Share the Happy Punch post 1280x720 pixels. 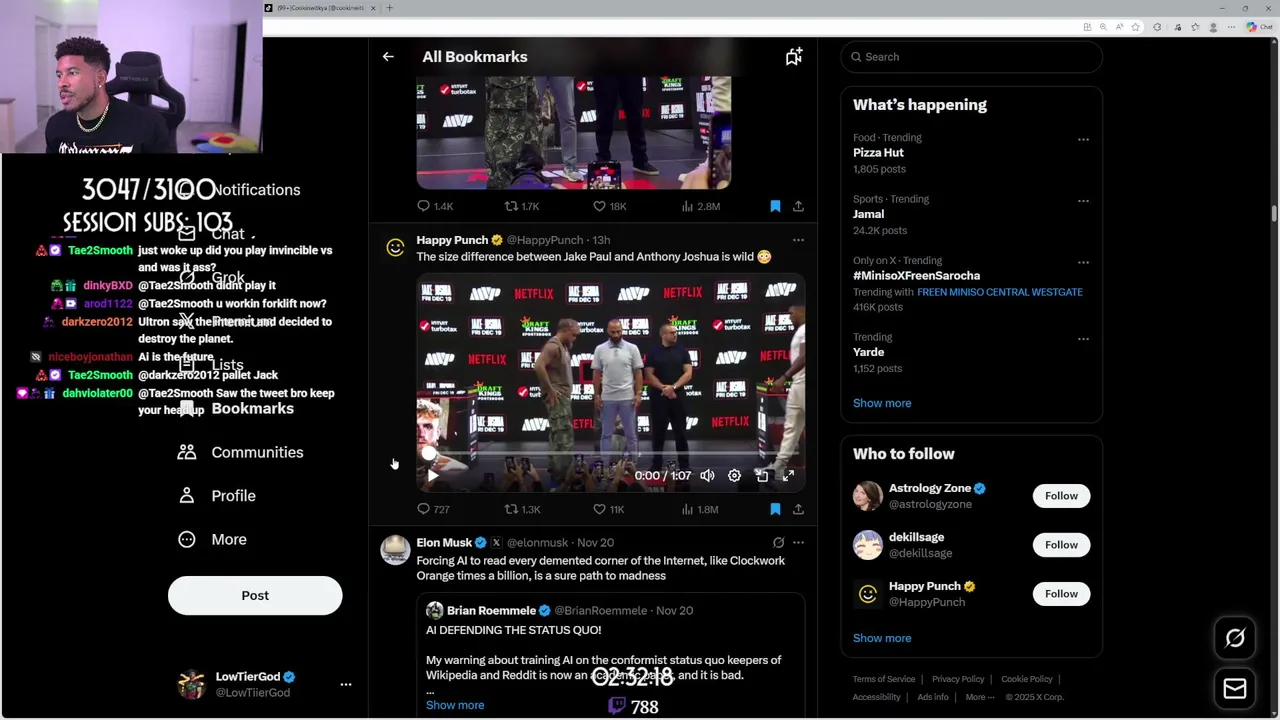(x=798, y=509)
